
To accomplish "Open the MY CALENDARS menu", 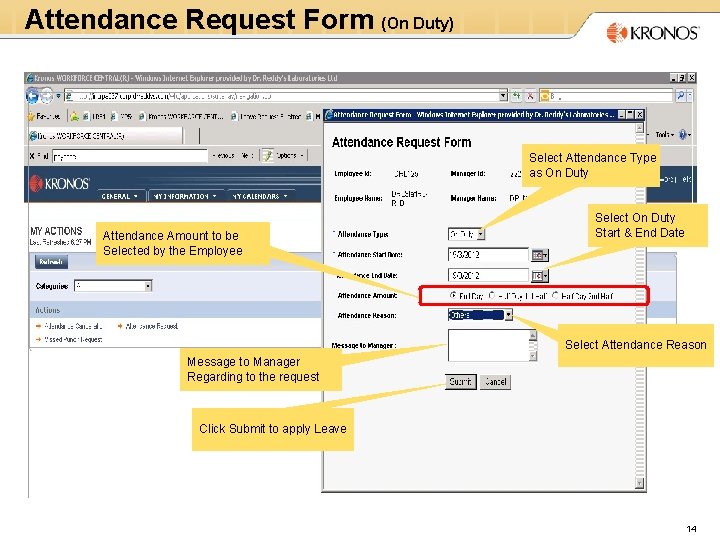I will pos(260,196).
